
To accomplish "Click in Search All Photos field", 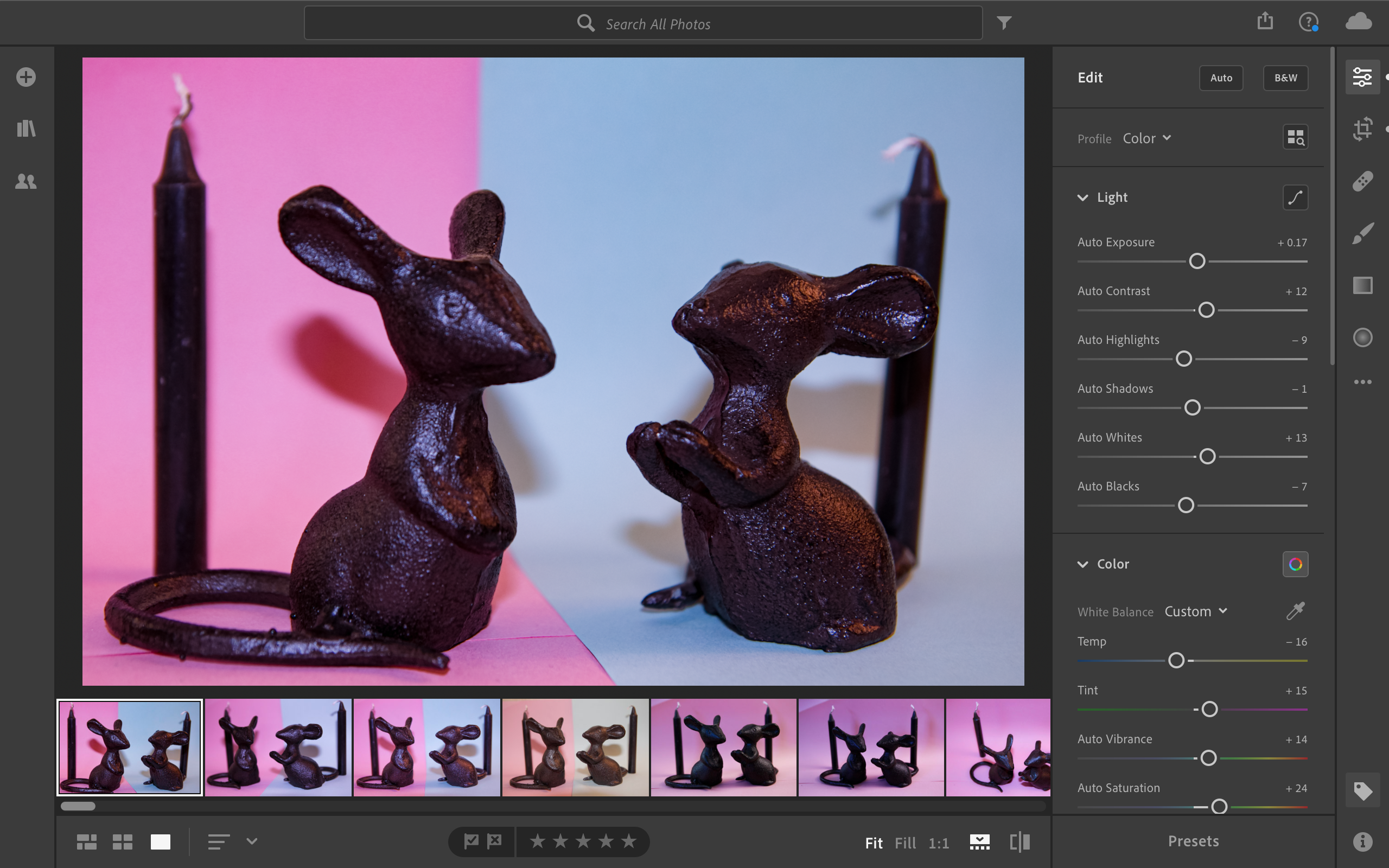I will (x=643, y=23).
